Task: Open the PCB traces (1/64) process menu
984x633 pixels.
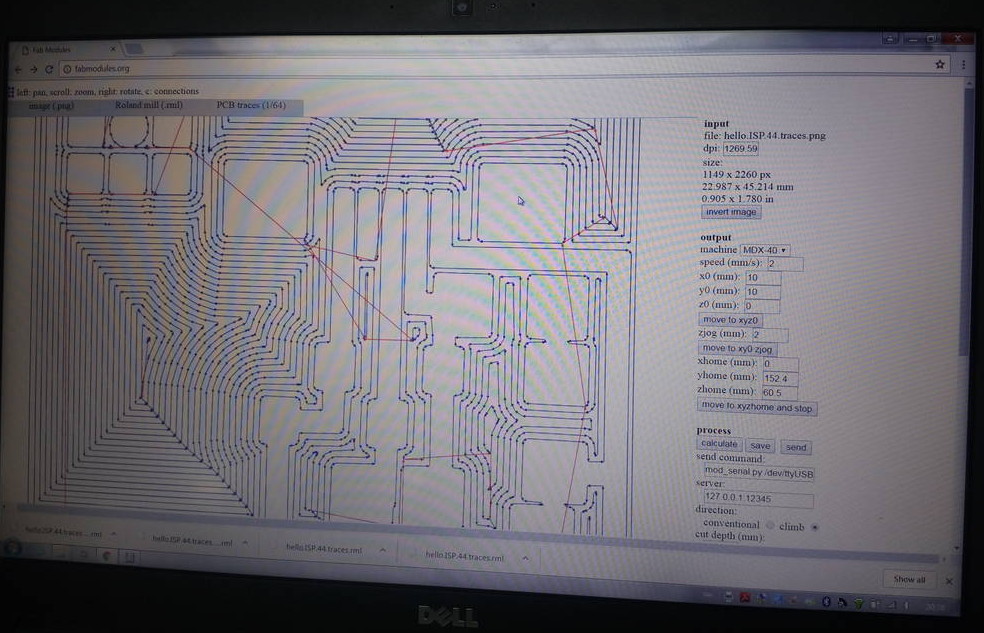Action: point(251,105)
